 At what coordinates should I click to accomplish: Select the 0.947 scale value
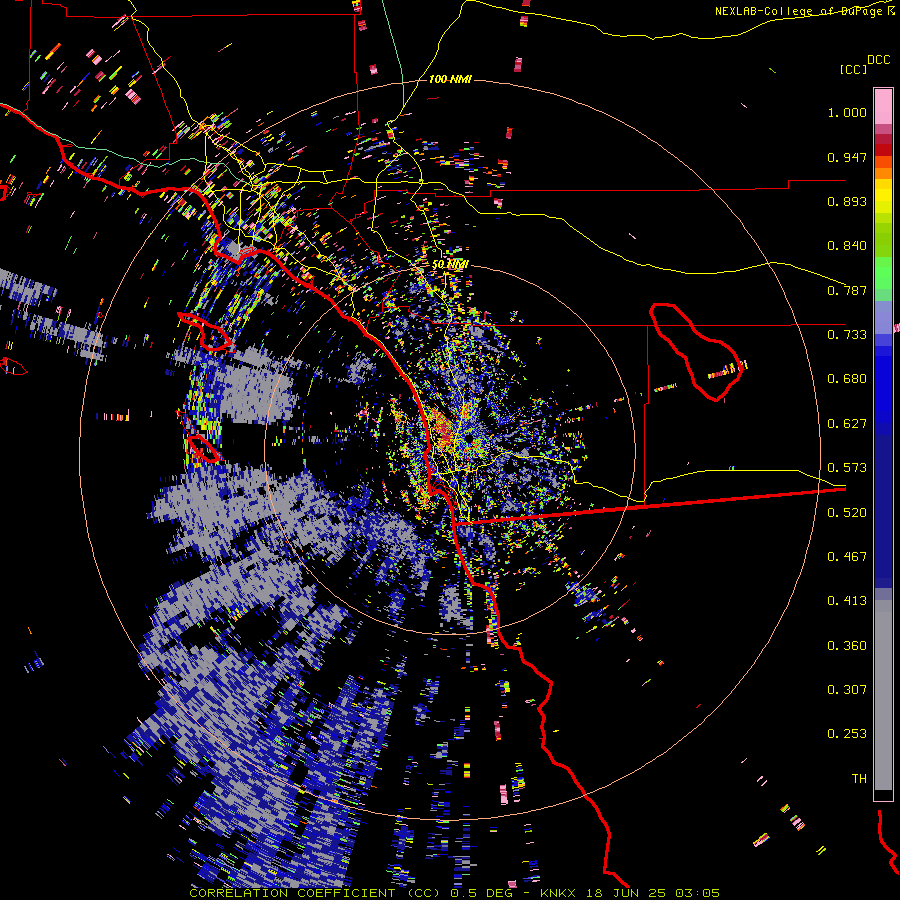pyautogui.click(x=847, y=157)
